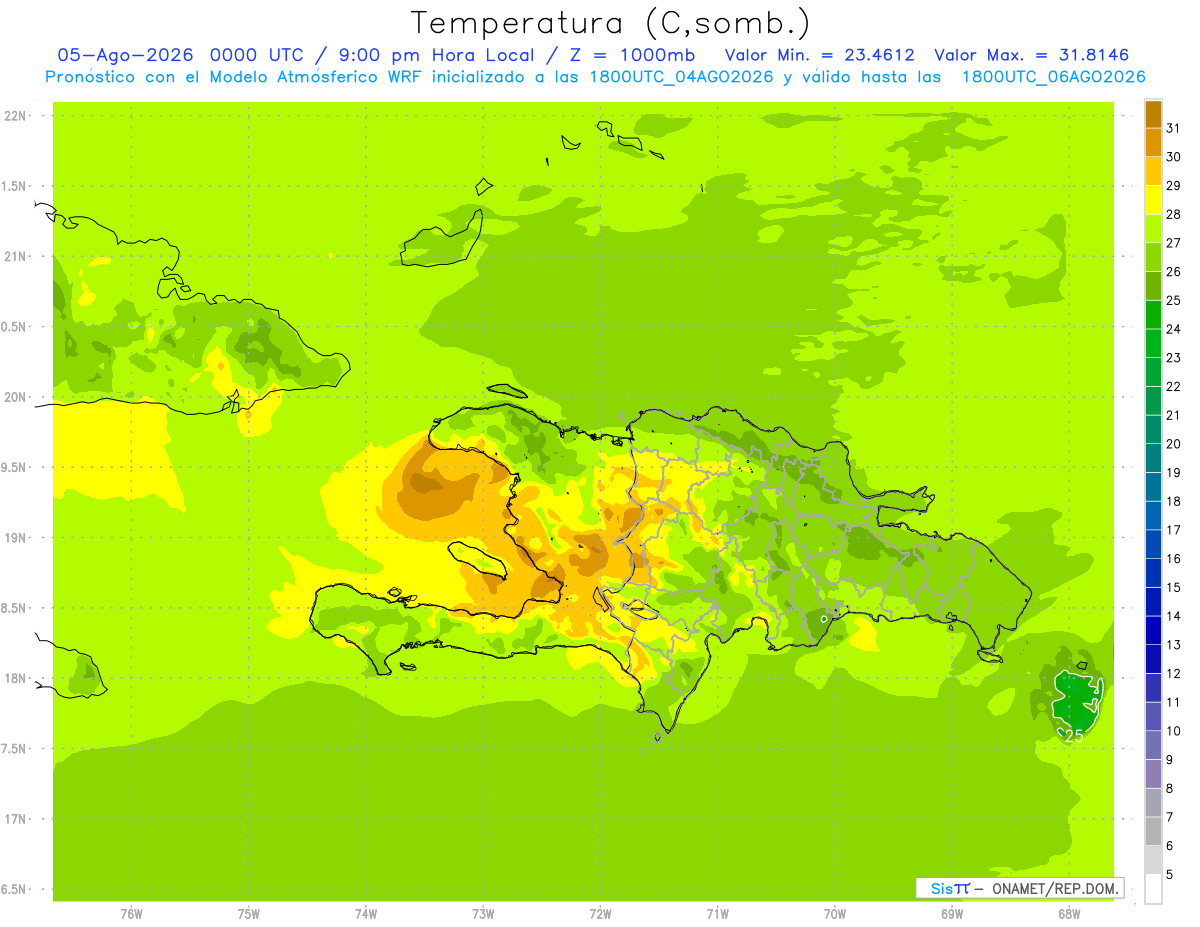Image resolution: width=1200 pixels, height=927 pixels.
Task: Pick the gray swatch between 6 and 7
Action: (x=1153, y=831)
